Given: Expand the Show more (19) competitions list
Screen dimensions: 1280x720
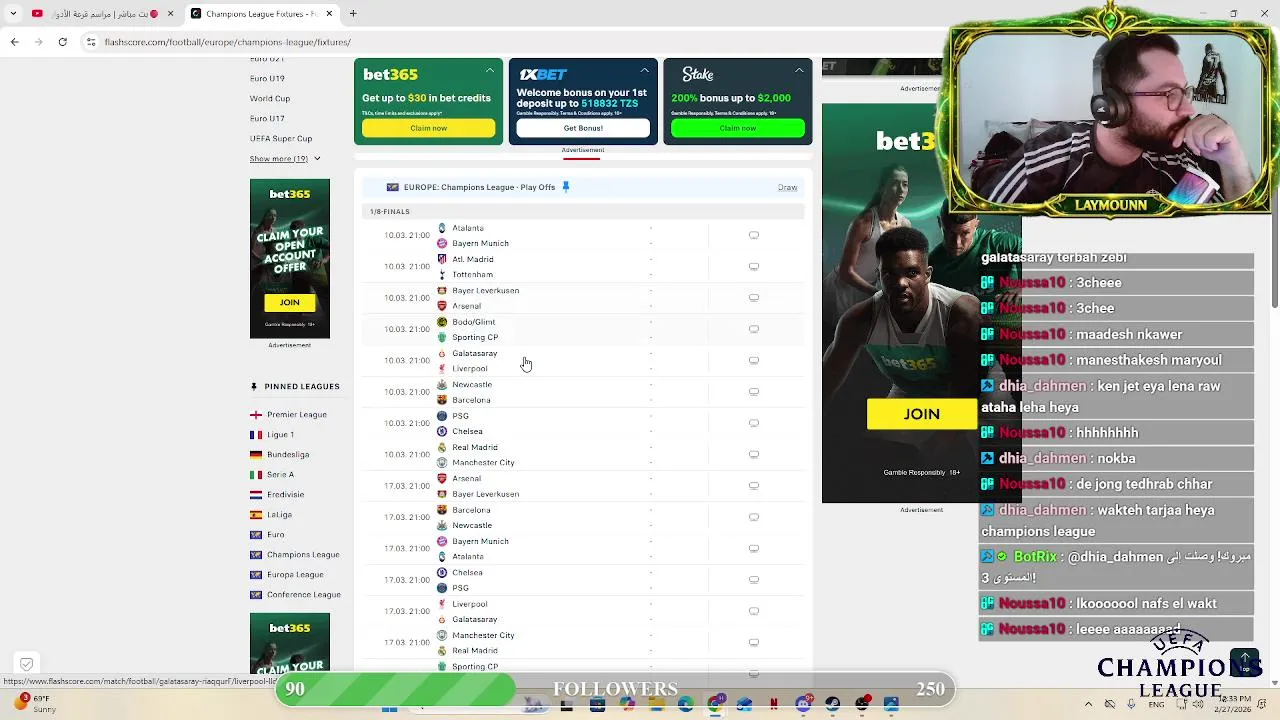Looking at the screenshot, I should [285, 159].
